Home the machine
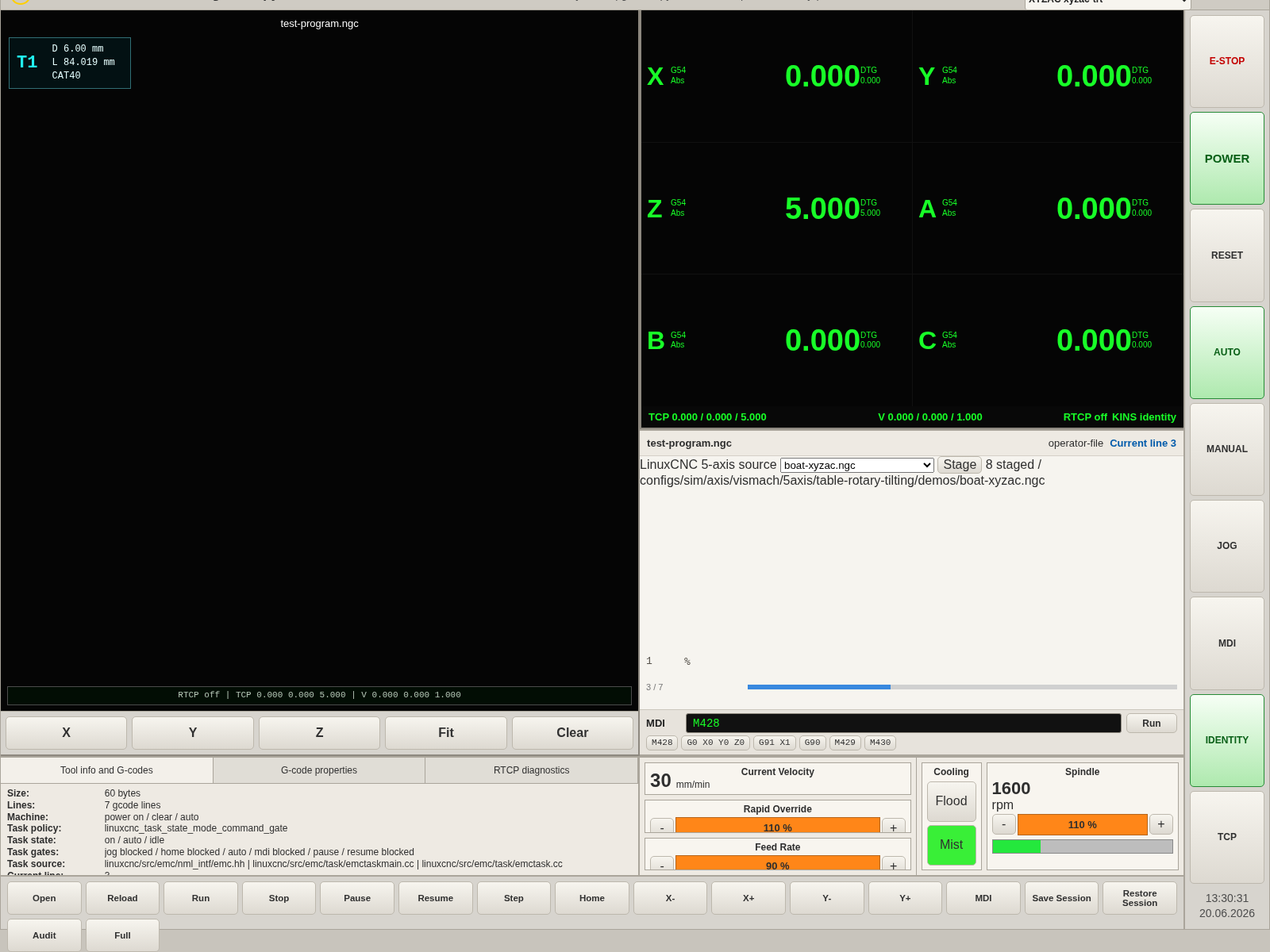 (592, 898)
